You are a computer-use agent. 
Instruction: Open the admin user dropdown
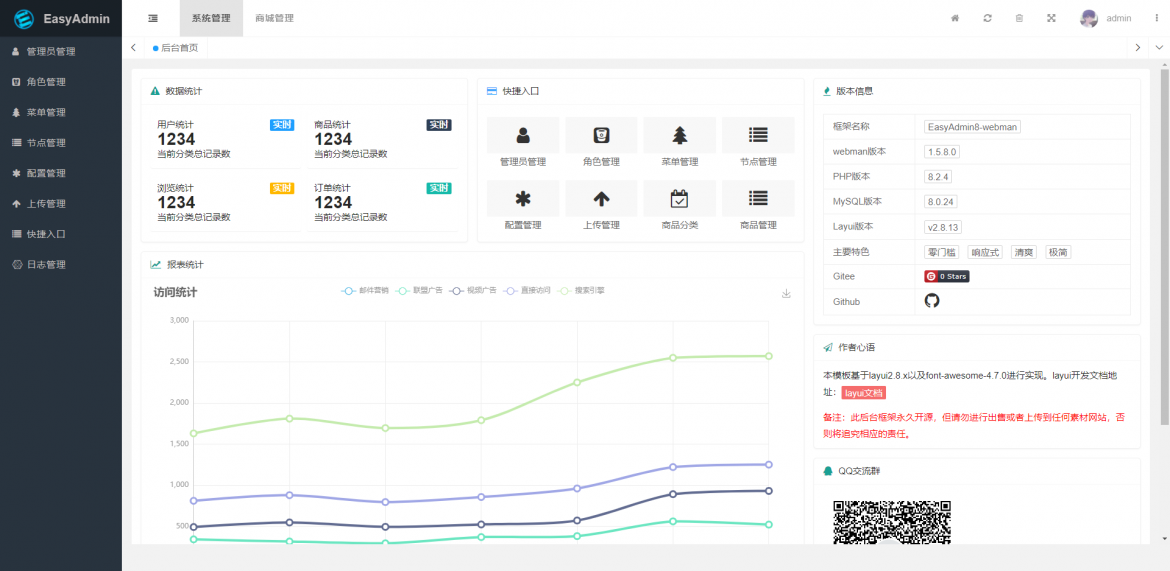click(1119, 18)
